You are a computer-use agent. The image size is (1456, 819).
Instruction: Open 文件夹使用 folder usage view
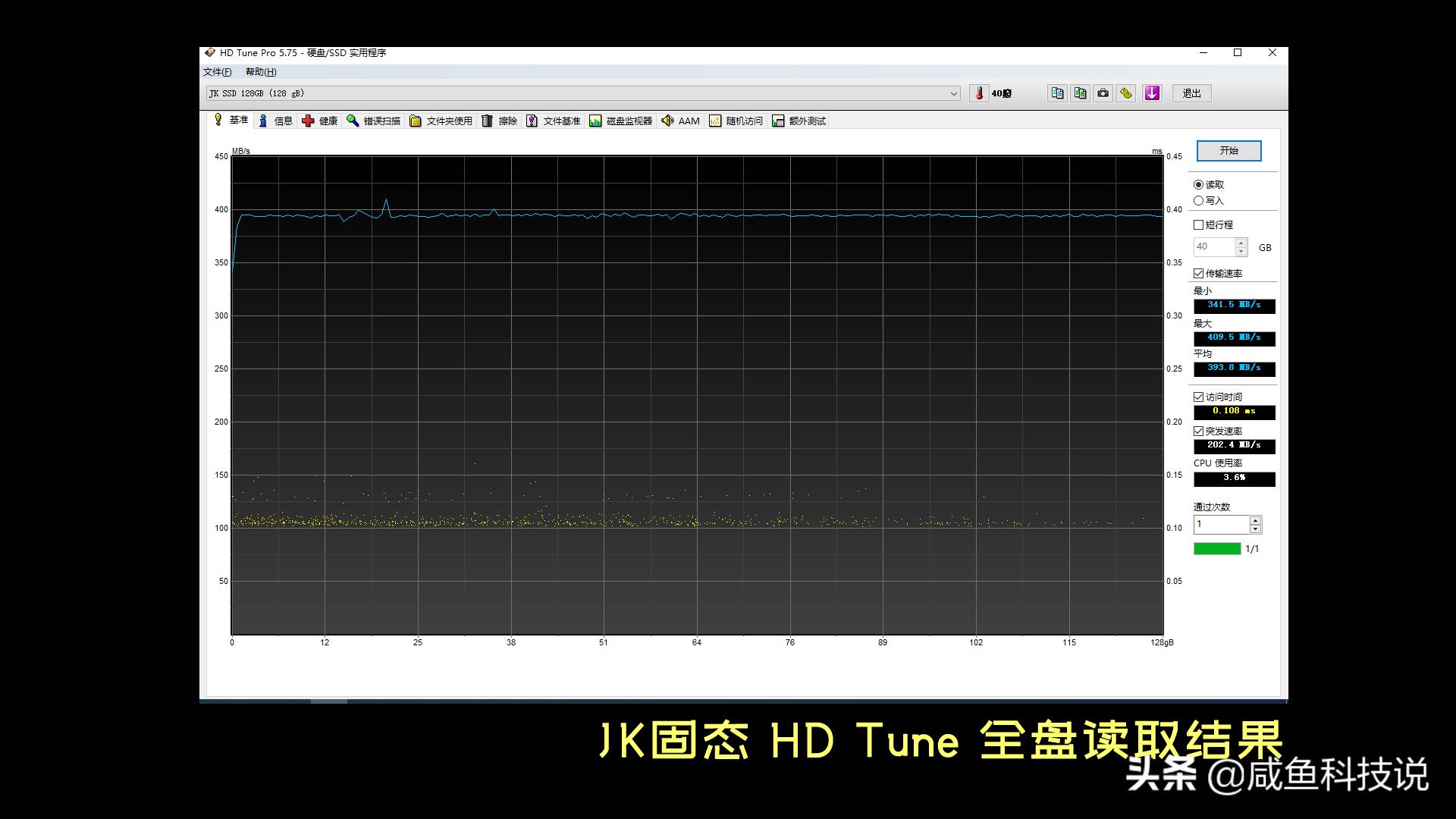pos(416,120)
